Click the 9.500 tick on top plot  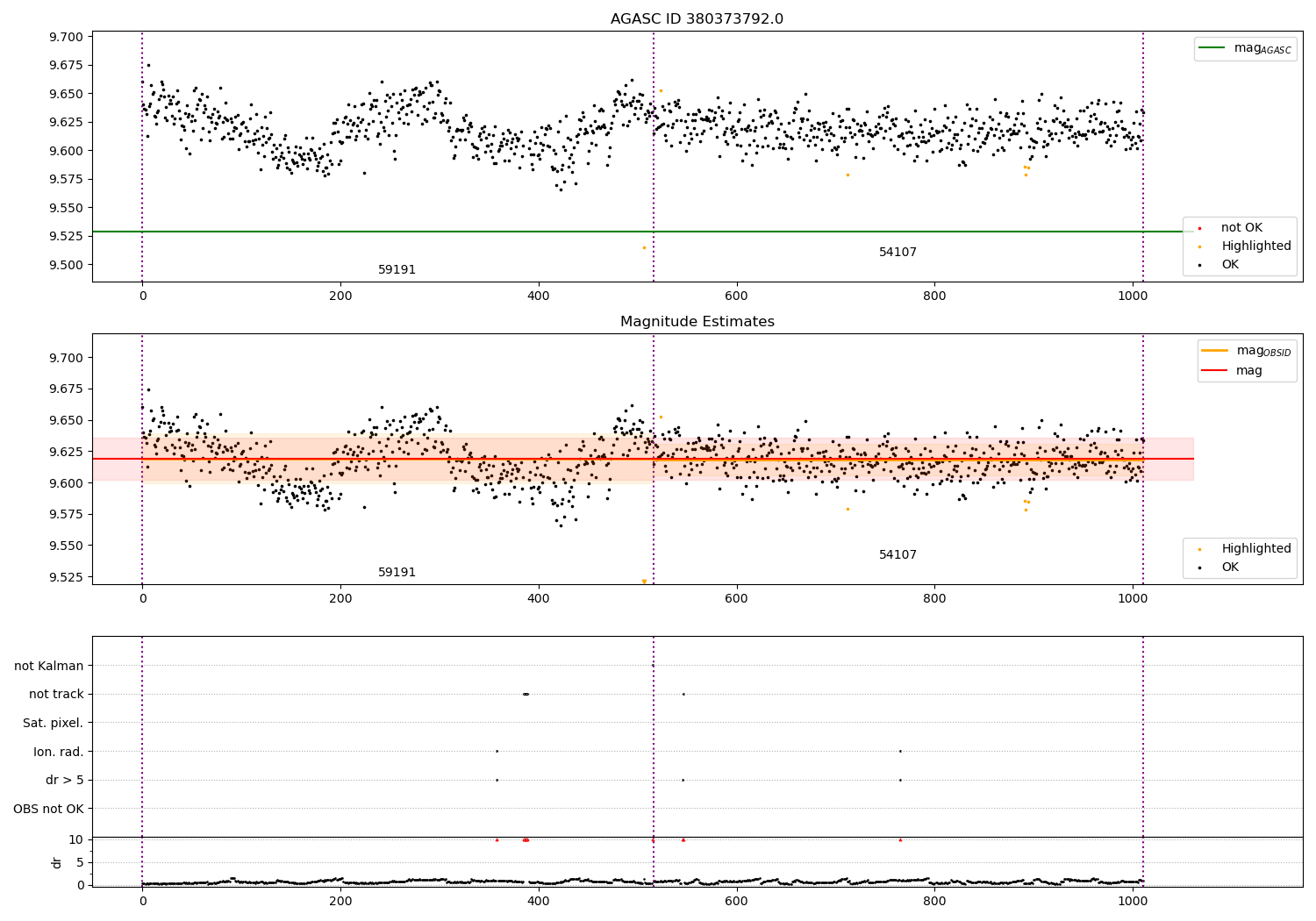pyautogui.click(x=65, y=265)
